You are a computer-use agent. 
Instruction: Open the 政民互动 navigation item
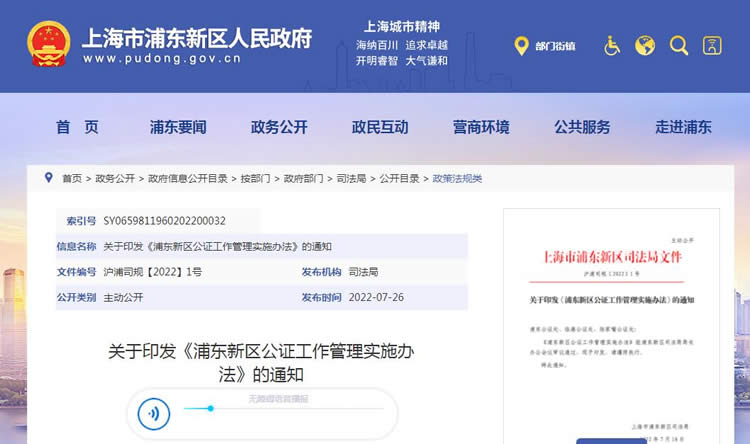380,127
